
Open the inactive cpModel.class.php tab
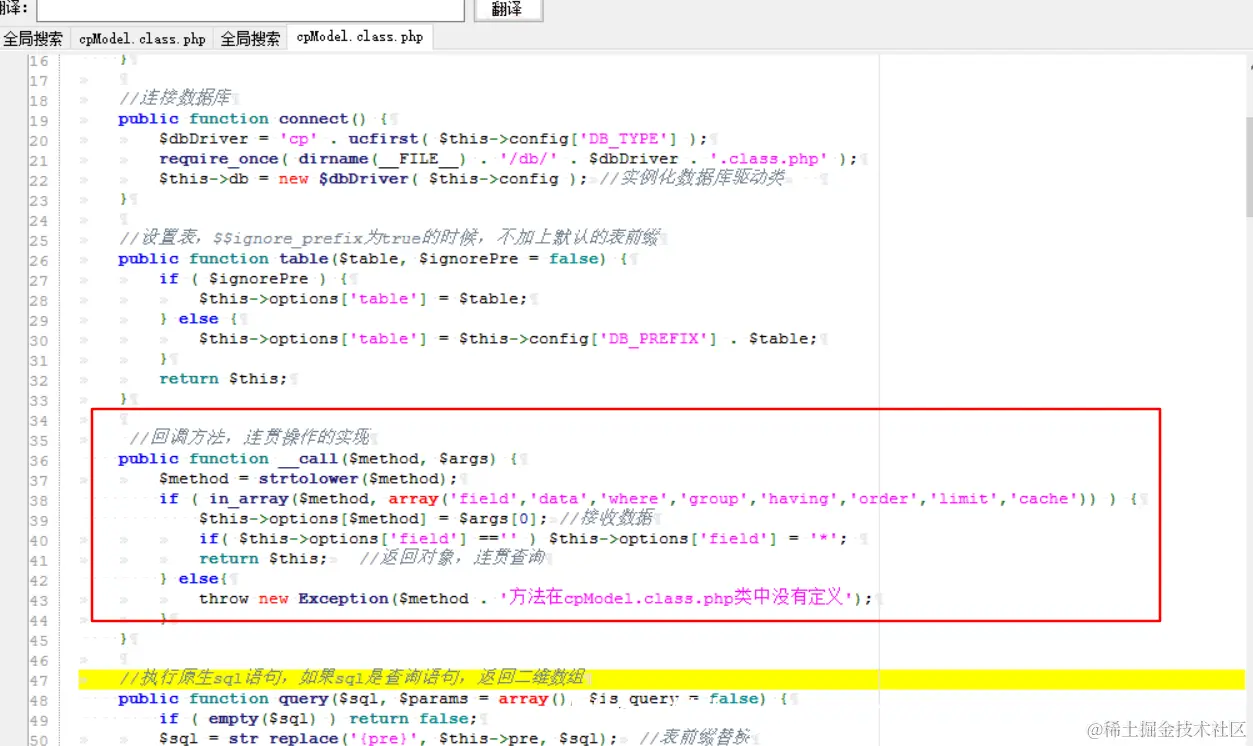143,39
